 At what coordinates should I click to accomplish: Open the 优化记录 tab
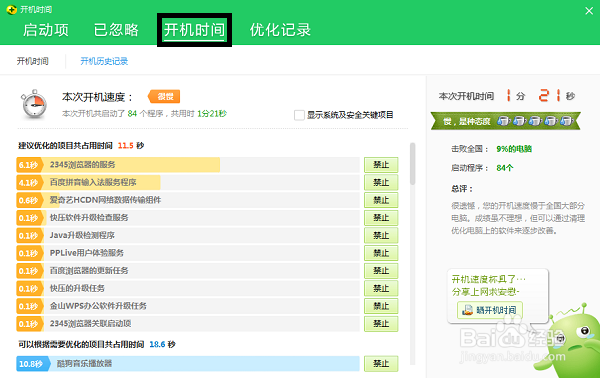pos(280,30)
